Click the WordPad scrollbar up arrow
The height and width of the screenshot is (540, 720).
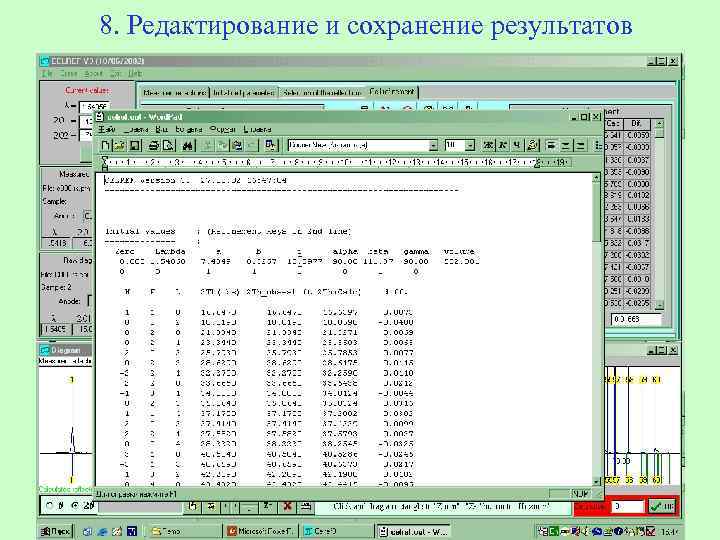click(596, 178)
